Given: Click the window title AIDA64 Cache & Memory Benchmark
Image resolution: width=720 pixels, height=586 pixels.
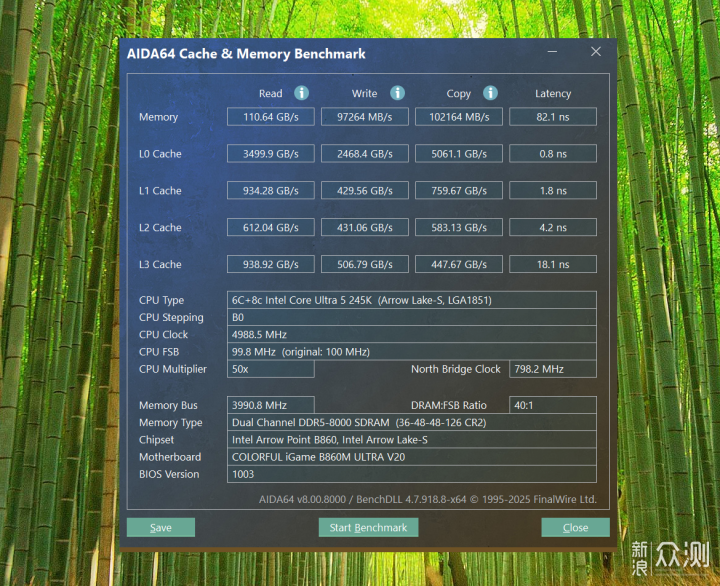Looking at the screenshot, I should tap(246, 54).
